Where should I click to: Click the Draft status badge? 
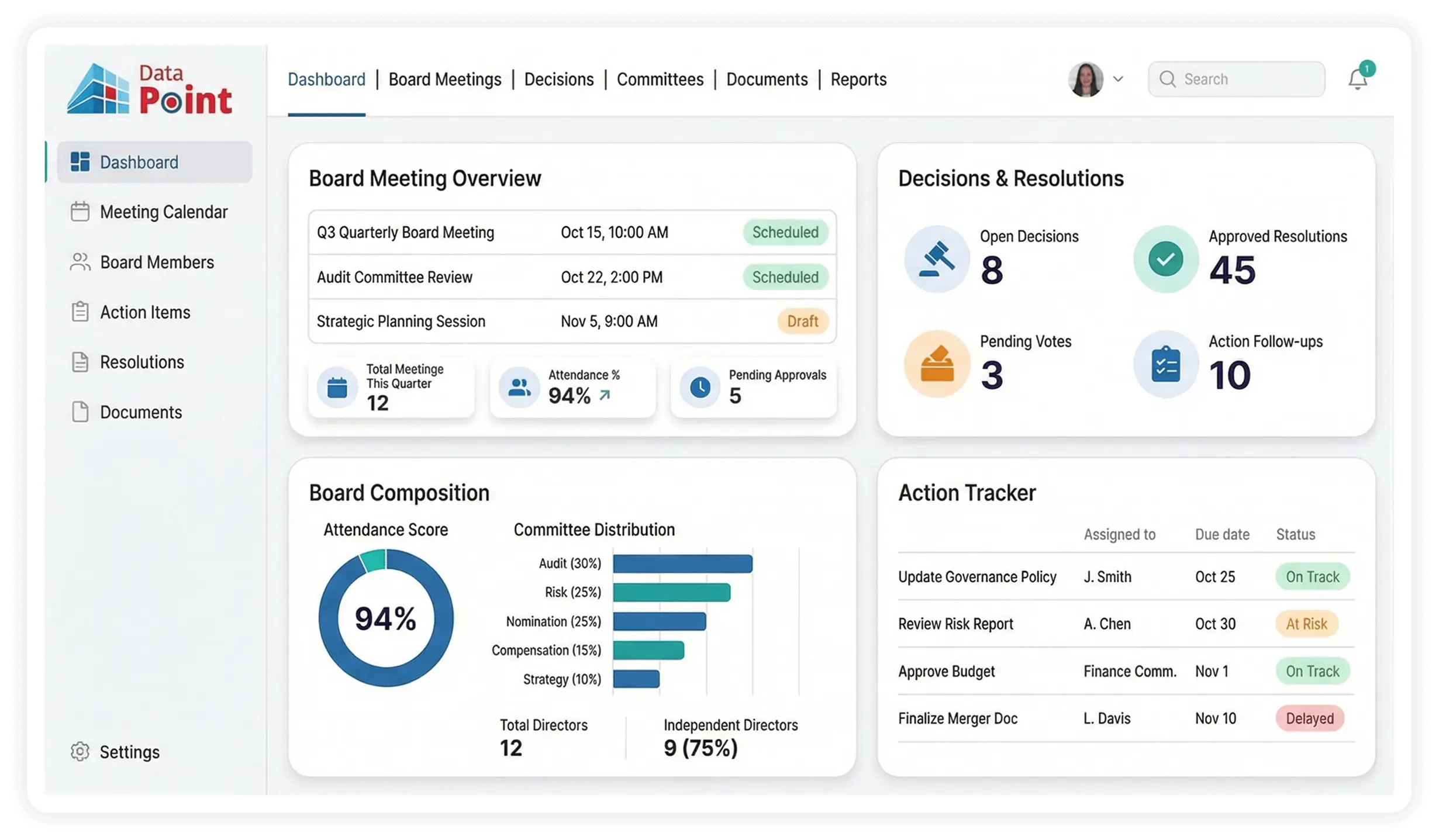pos(802,322)
